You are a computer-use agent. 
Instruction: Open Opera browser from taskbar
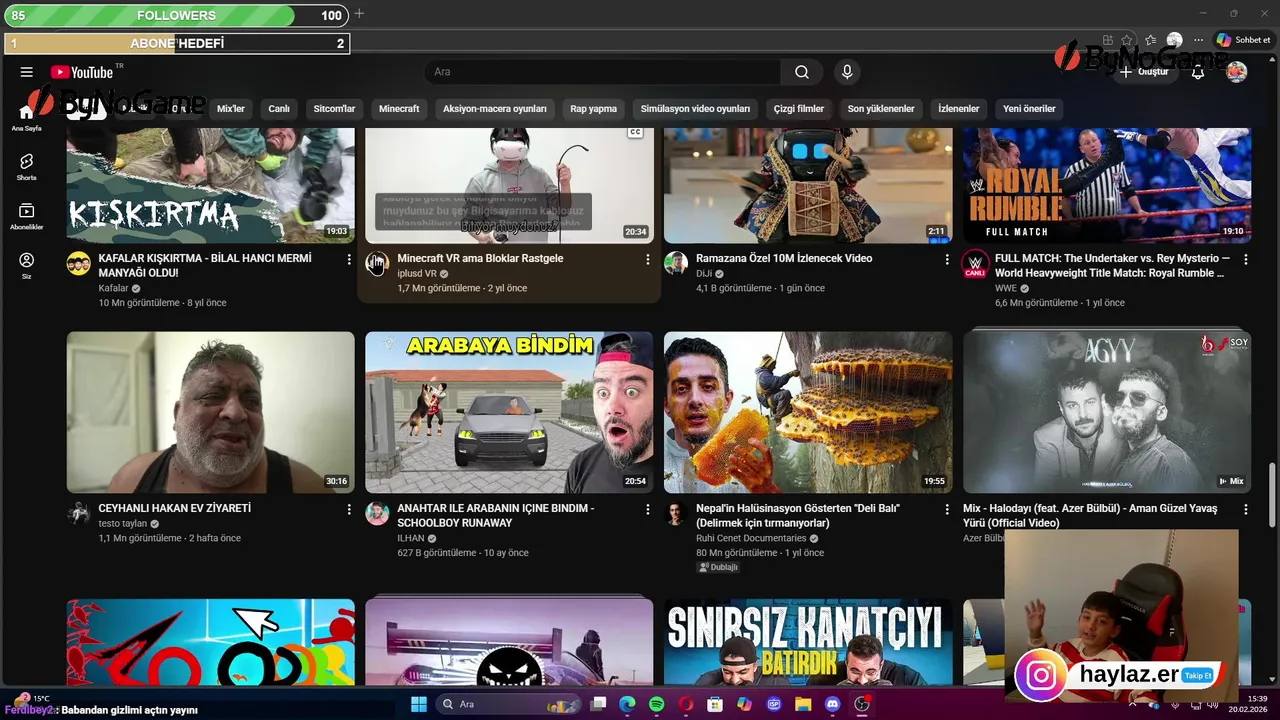click(x=686, y=704)
